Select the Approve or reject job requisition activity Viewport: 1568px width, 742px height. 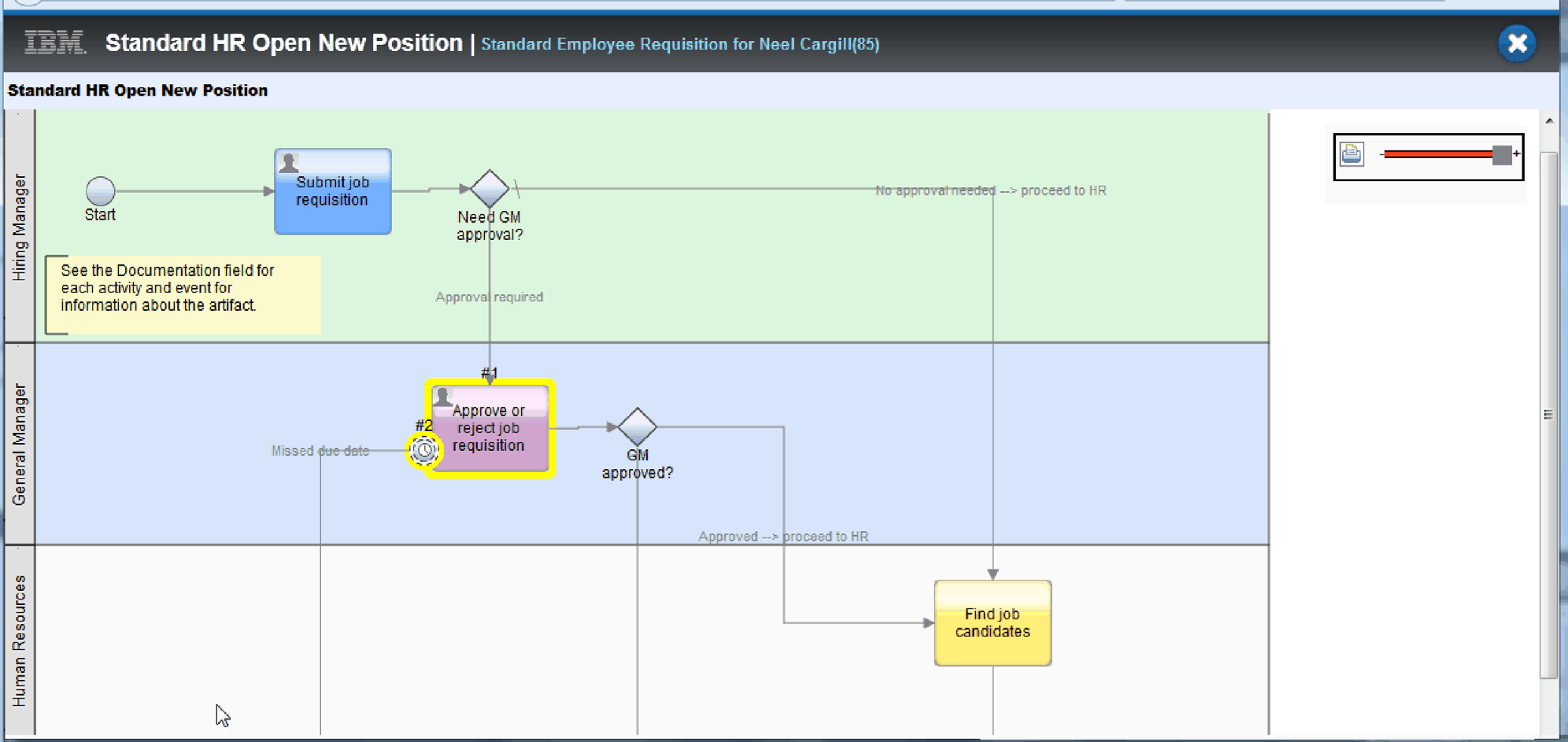point(490,429)
